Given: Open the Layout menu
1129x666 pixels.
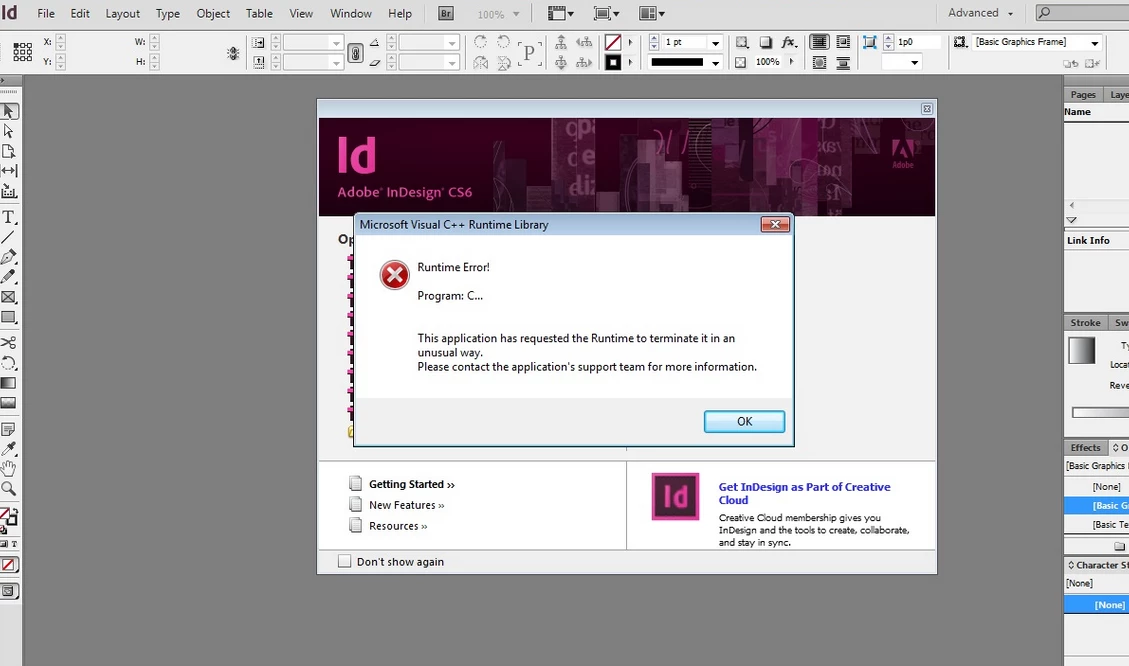Looking at the screenshot, I should (x=122, y=14).
